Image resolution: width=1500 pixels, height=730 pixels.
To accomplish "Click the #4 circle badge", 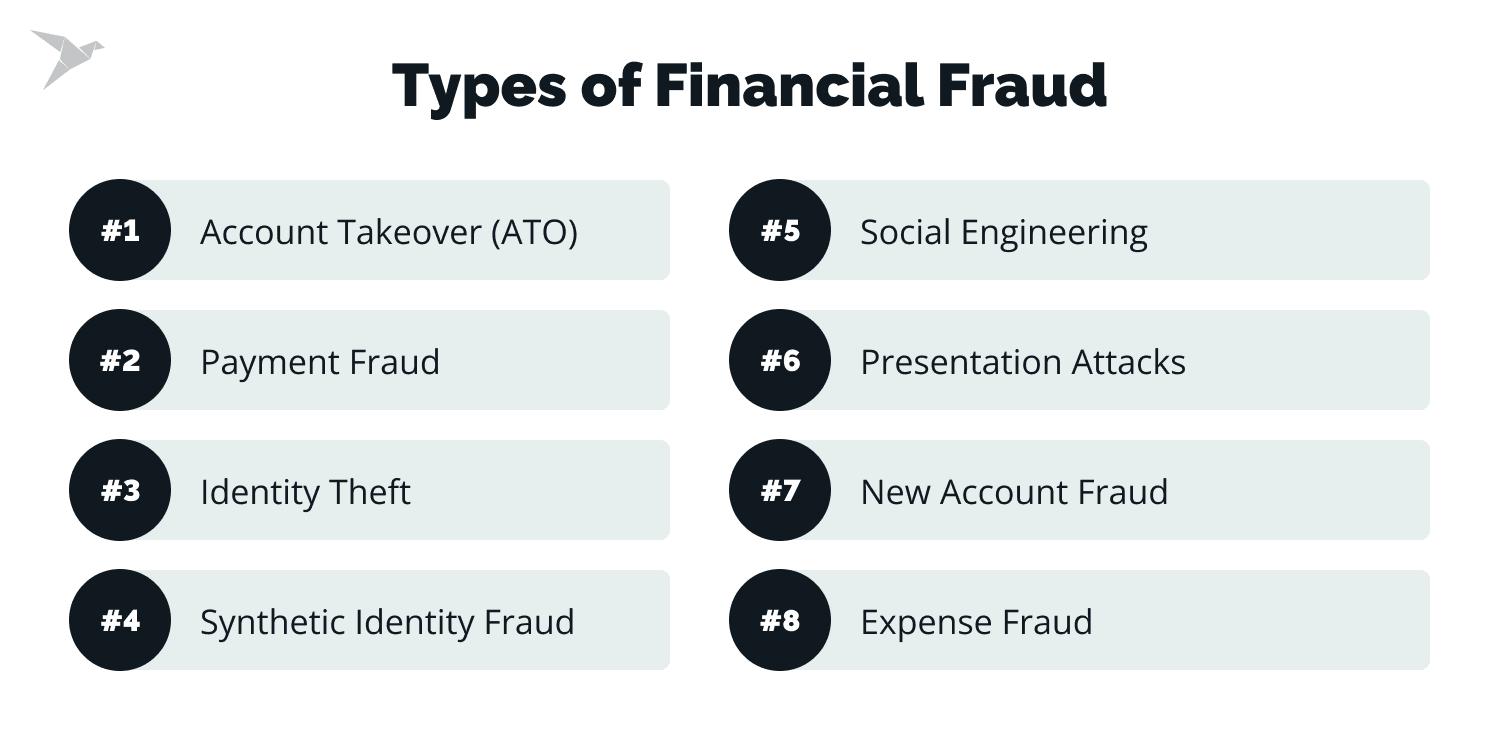I will (x=119, y=620).
